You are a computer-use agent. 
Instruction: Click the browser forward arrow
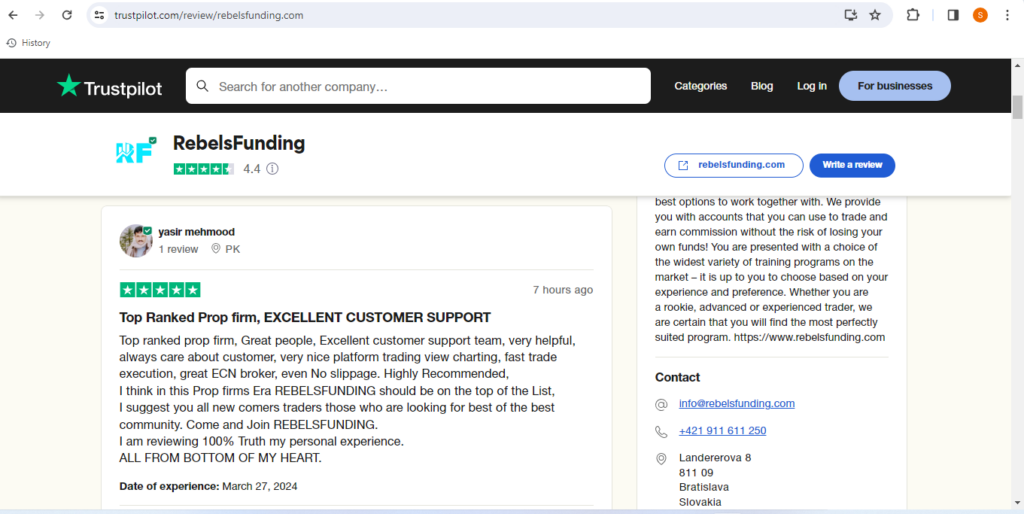pyautogui.click(x=40, y=15)
